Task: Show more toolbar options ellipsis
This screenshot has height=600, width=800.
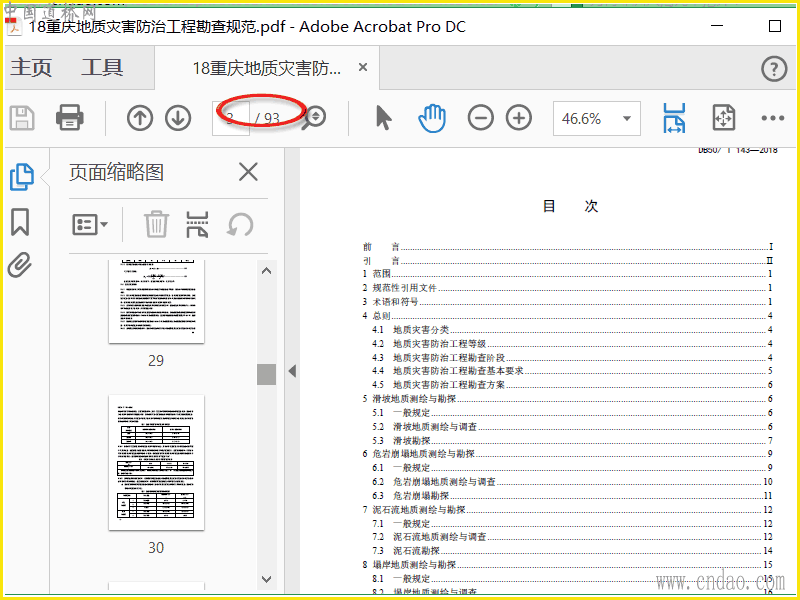Action: point(772,118)
